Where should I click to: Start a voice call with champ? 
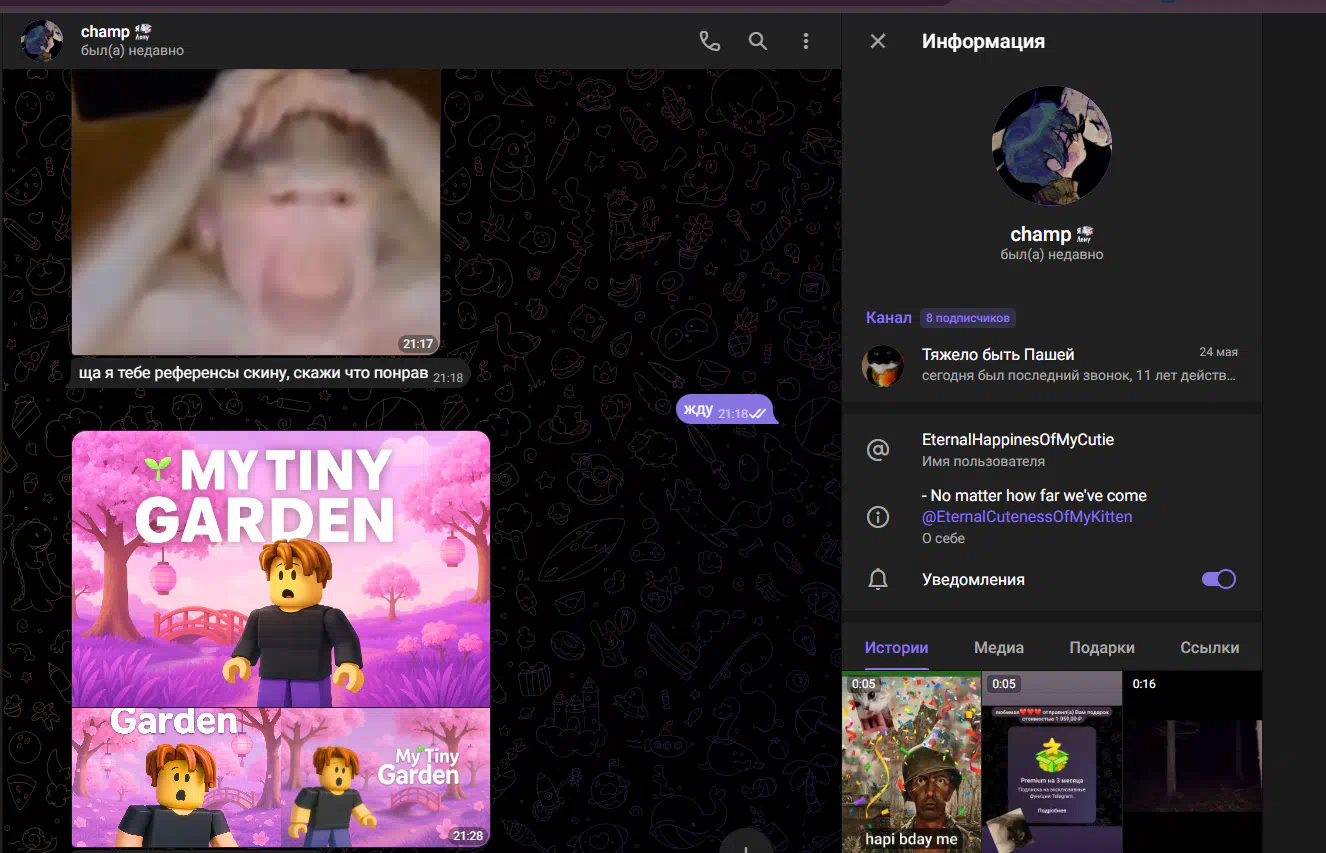pos(709,41)
